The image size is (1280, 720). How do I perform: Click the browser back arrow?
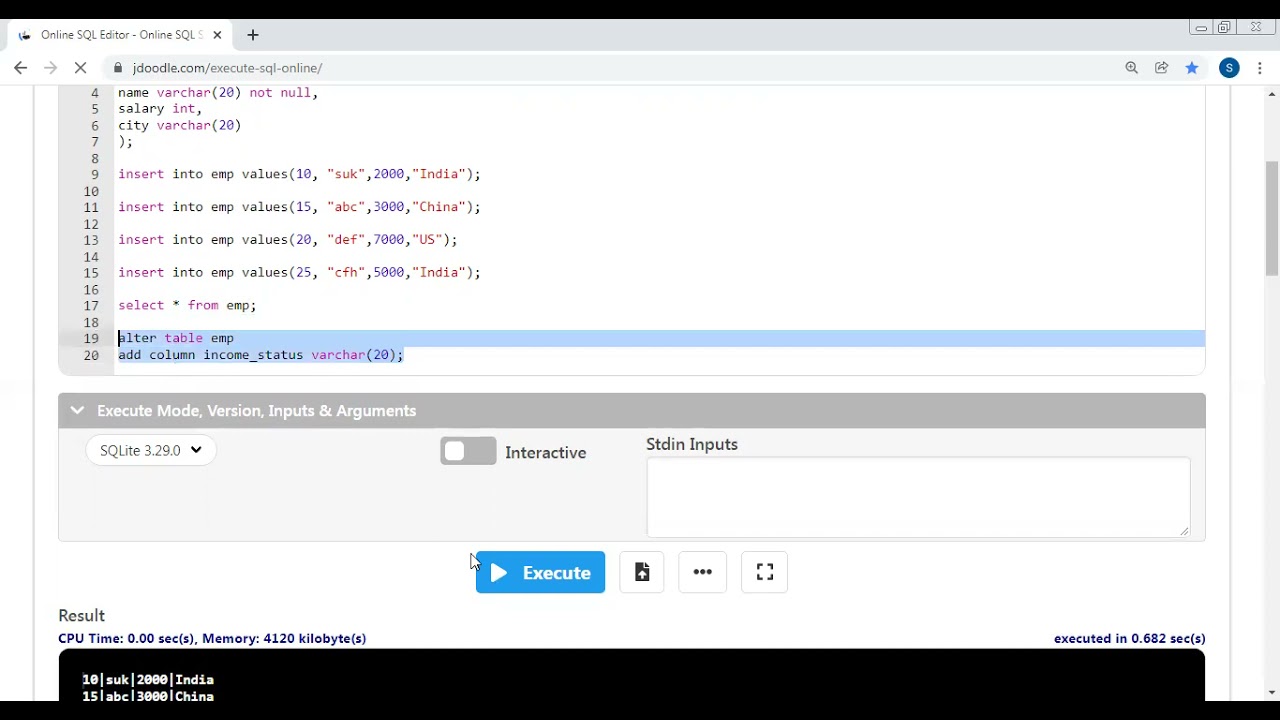click(21, 68)
